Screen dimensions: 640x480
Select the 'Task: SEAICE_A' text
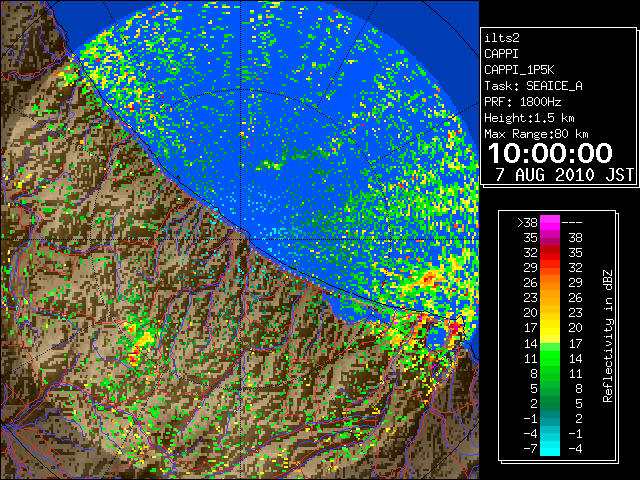click(x=533, y=86)
